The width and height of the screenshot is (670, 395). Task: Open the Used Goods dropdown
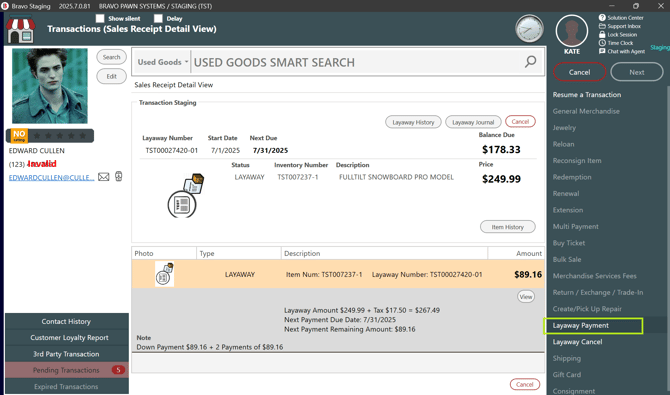(x=162, y=62)
